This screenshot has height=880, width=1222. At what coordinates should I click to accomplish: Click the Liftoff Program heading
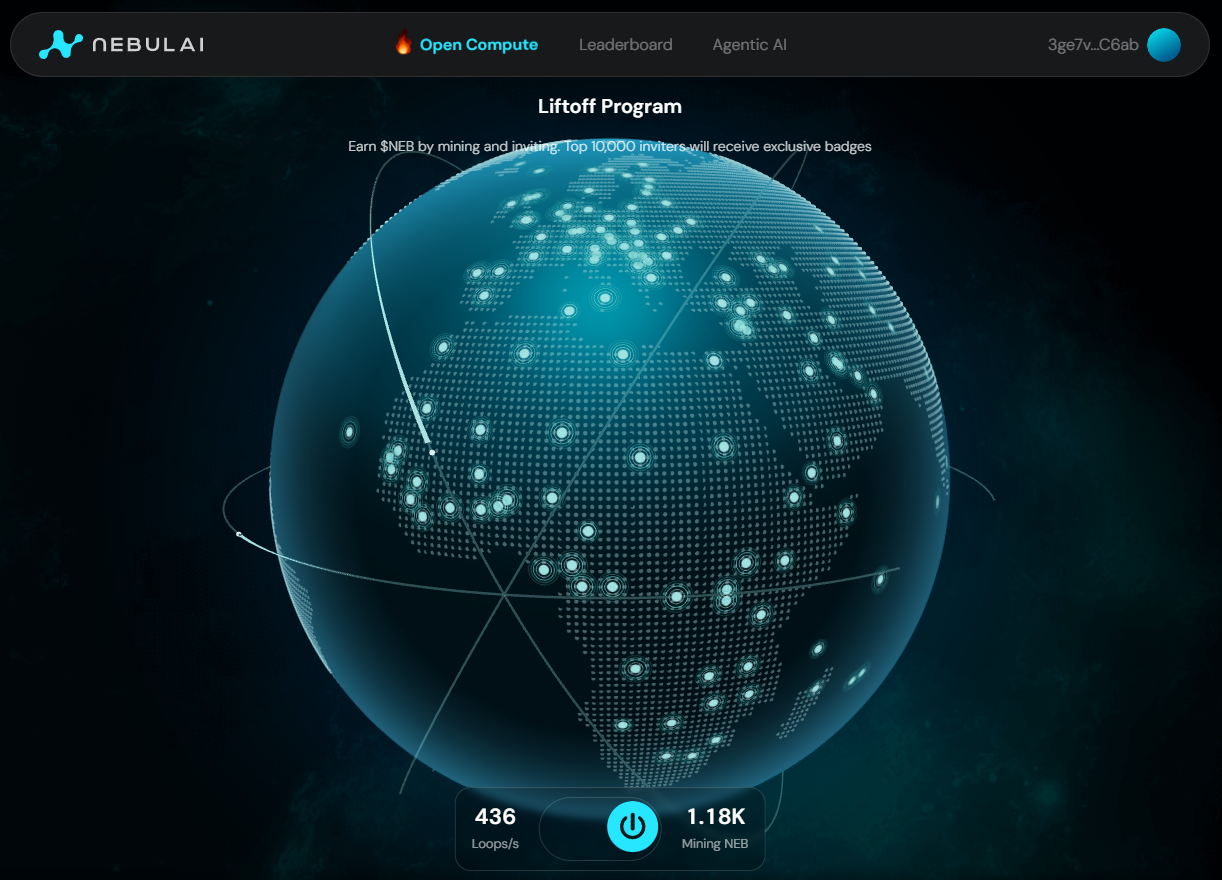610,106
